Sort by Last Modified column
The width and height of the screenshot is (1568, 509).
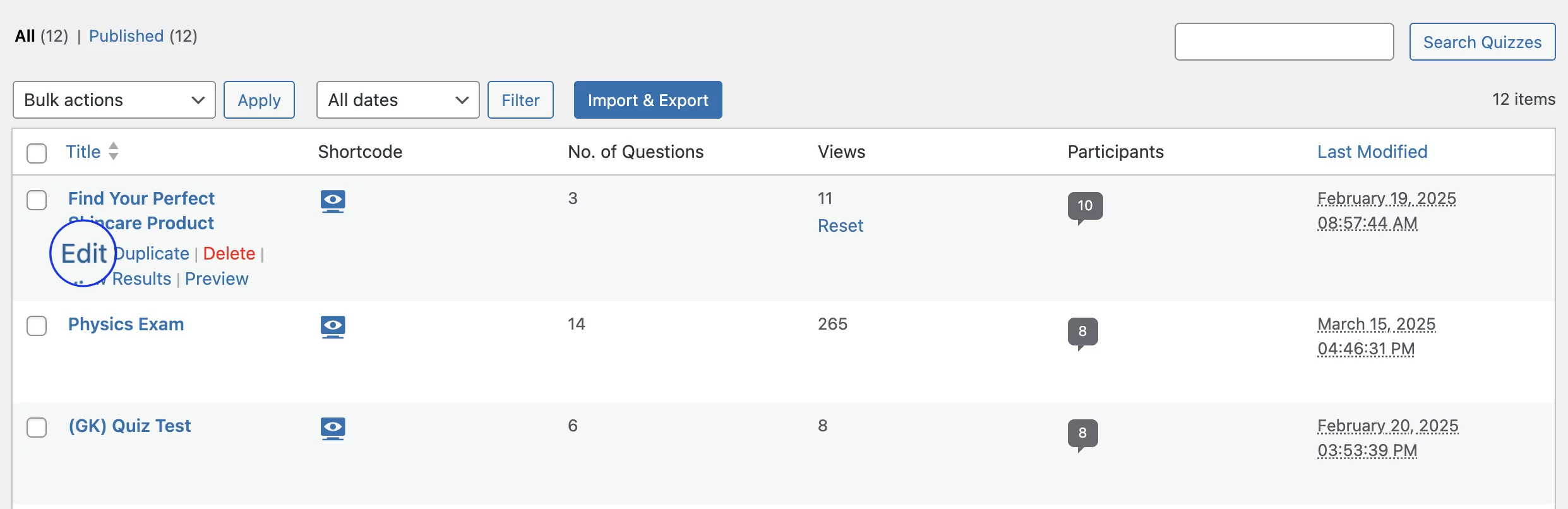(x=1372, y=152)
